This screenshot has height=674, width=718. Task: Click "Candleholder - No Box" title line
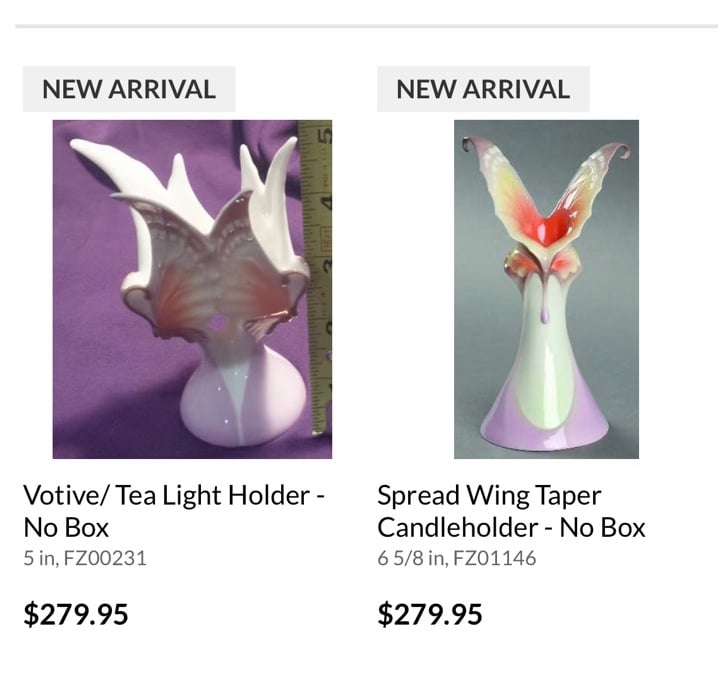click(511, 527)
